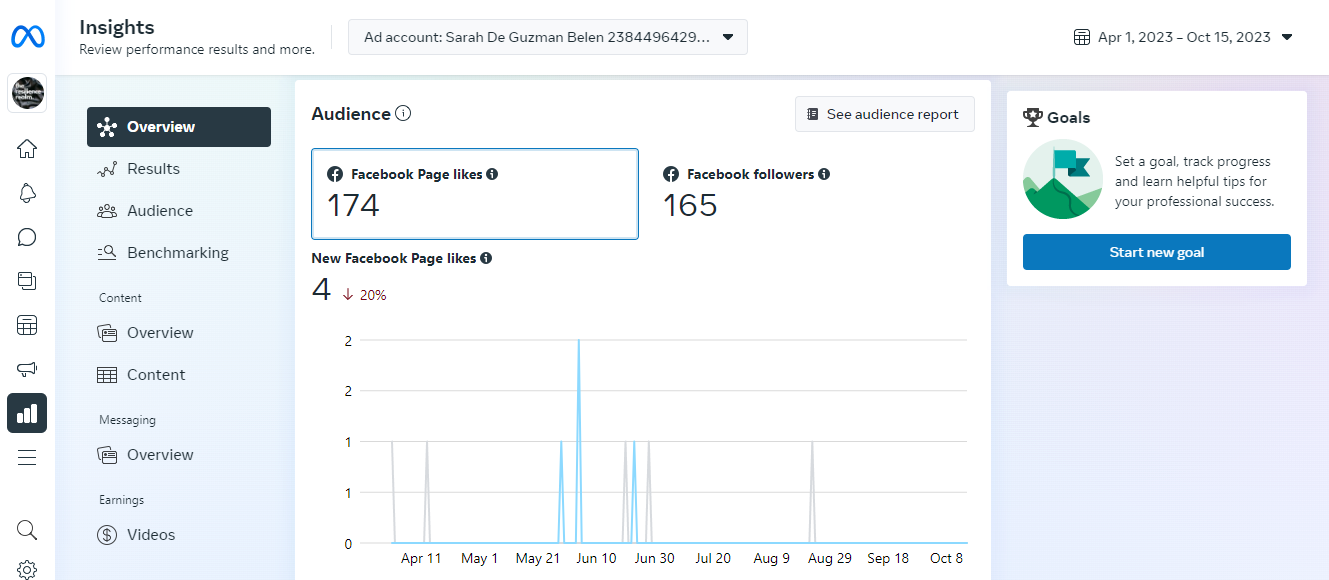
Task: Click the Start new goal button
Action: pos(1156,252)
